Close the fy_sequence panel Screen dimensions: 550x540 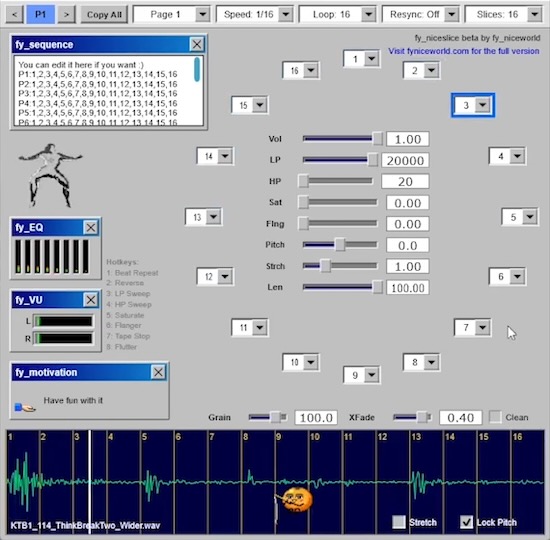(196, 44)
